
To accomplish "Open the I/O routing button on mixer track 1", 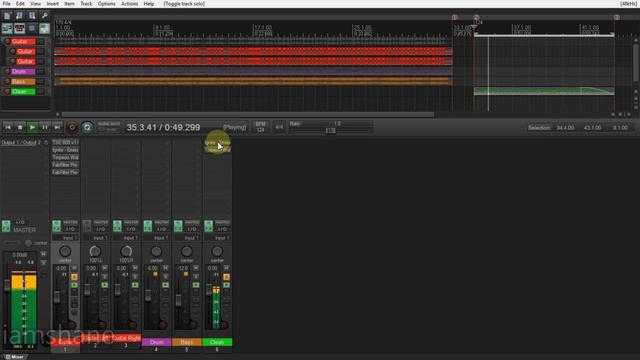I will (x=70, y=229).
